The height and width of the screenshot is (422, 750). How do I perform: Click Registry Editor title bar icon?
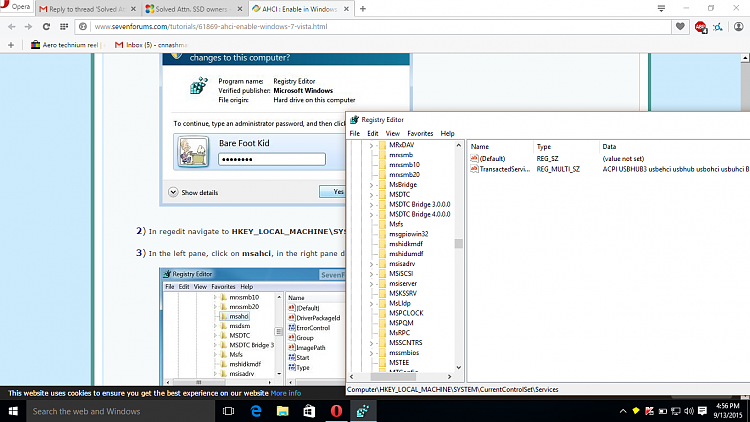(x=354, y=120)
